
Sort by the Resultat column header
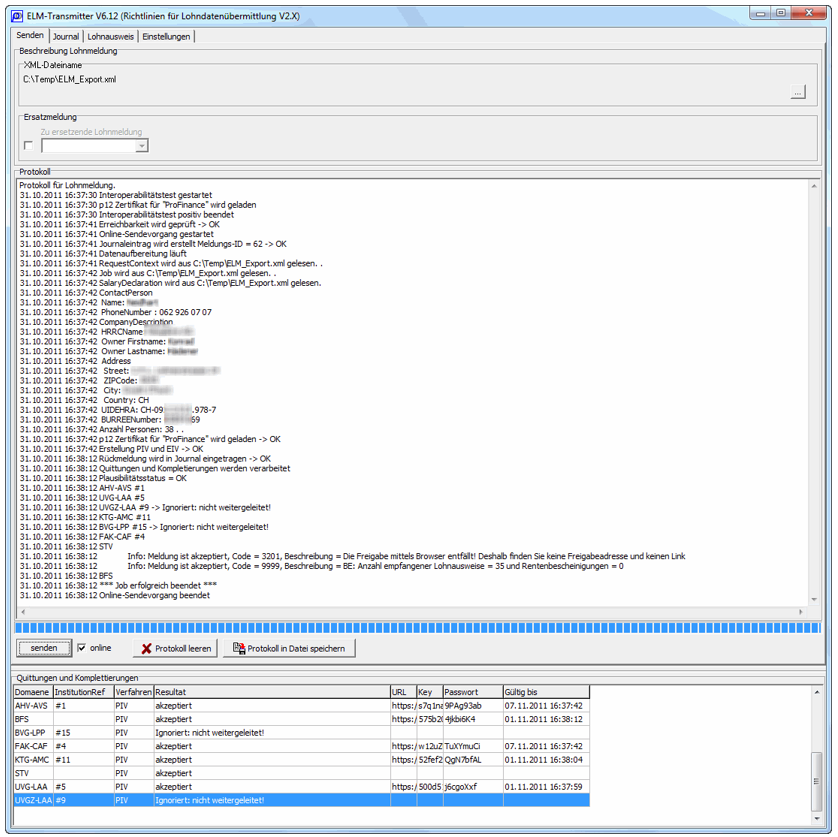point(270,691)
